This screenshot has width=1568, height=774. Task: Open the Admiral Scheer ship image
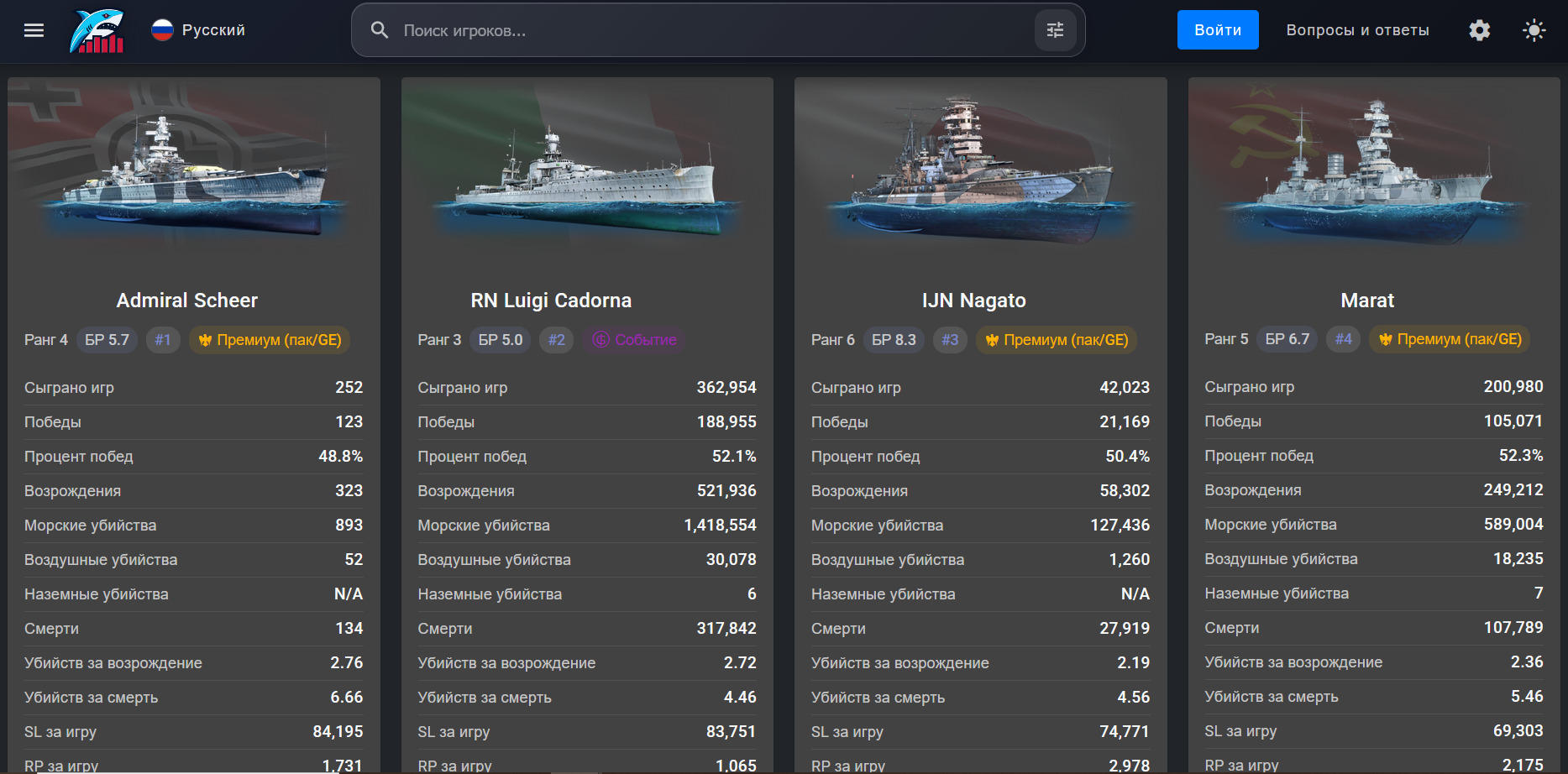click(194, 176)
